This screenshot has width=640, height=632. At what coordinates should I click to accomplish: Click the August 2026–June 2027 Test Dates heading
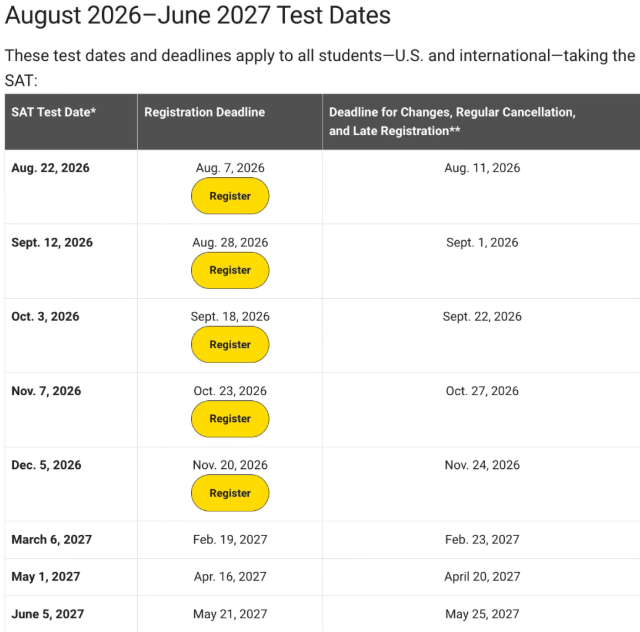click(x=198, y=16)
